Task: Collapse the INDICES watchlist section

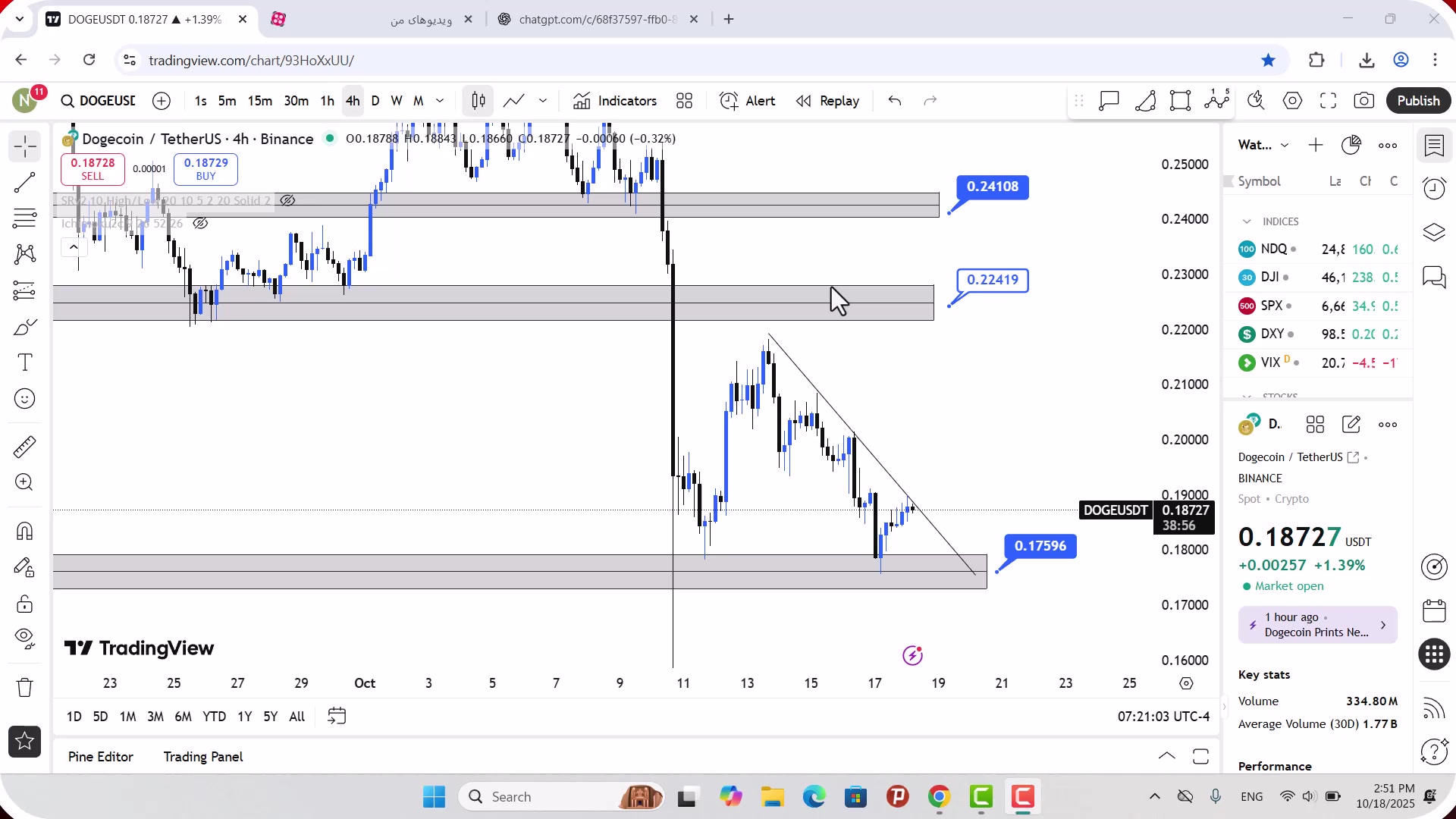Action: pos(1247,221)
